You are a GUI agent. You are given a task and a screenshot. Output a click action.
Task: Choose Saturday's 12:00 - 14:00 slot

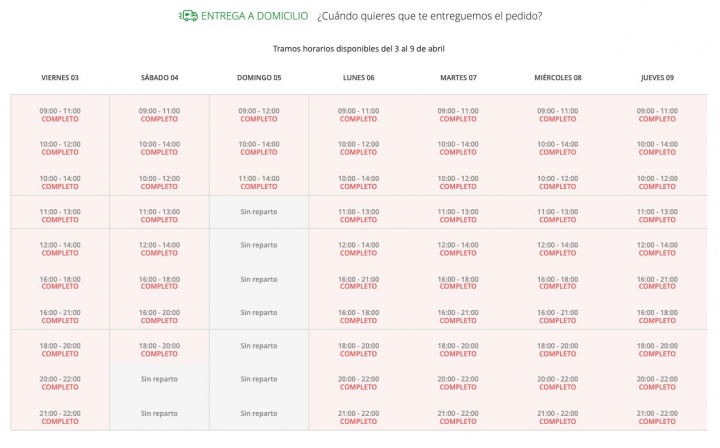pyautogui.click(x=159, y=249)
